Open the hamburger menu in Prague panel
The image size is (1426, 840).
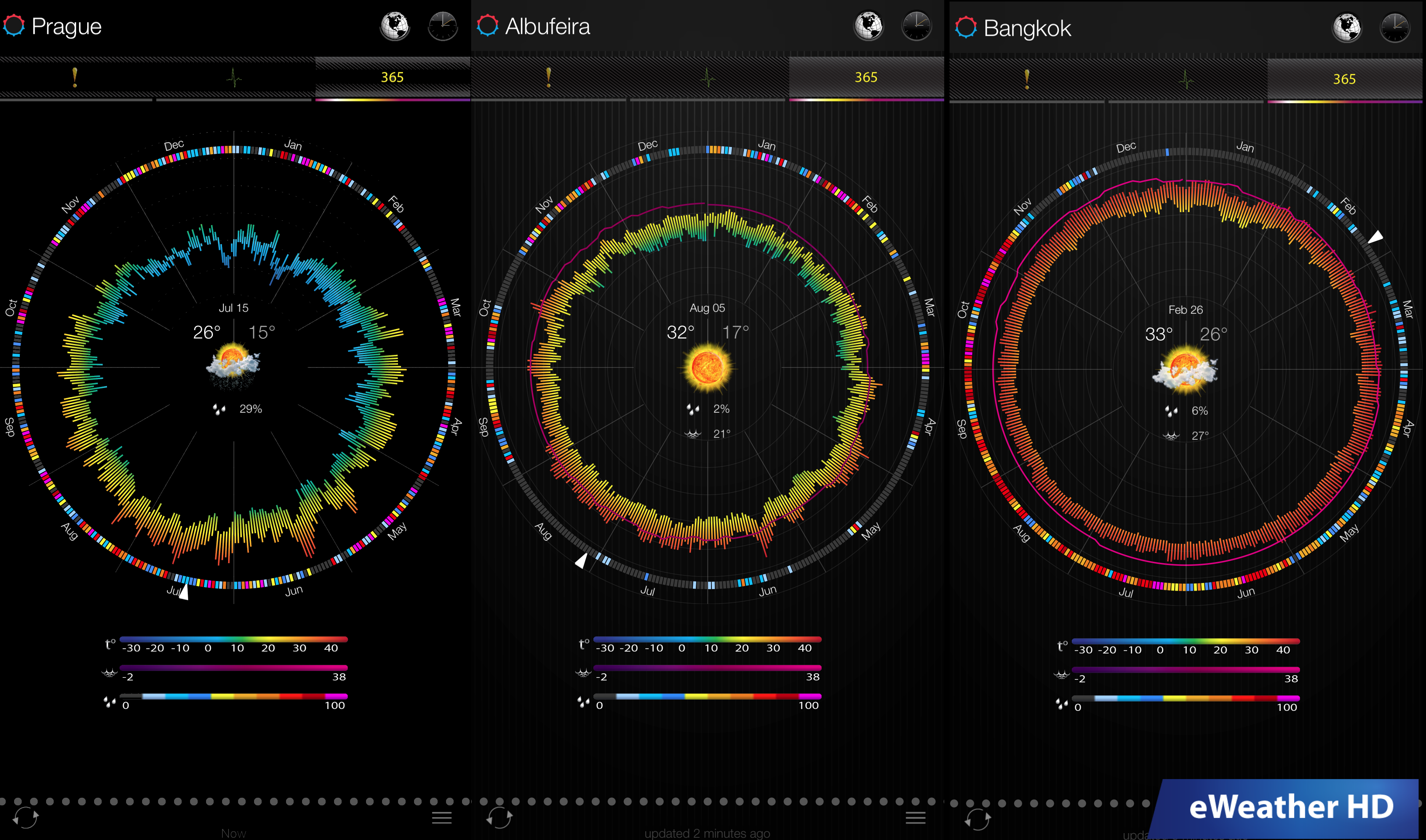tap(441, 818)
